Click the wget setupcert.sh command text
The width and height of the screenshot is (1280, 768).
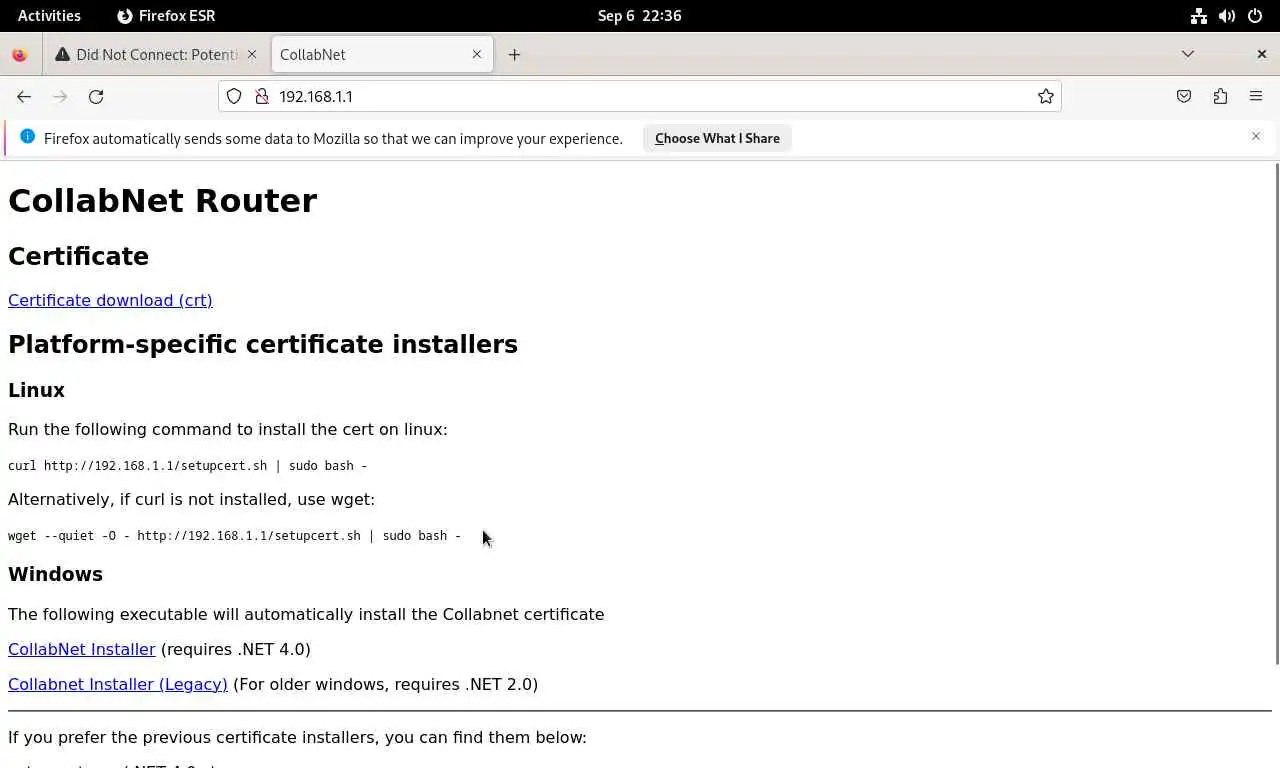234,536
